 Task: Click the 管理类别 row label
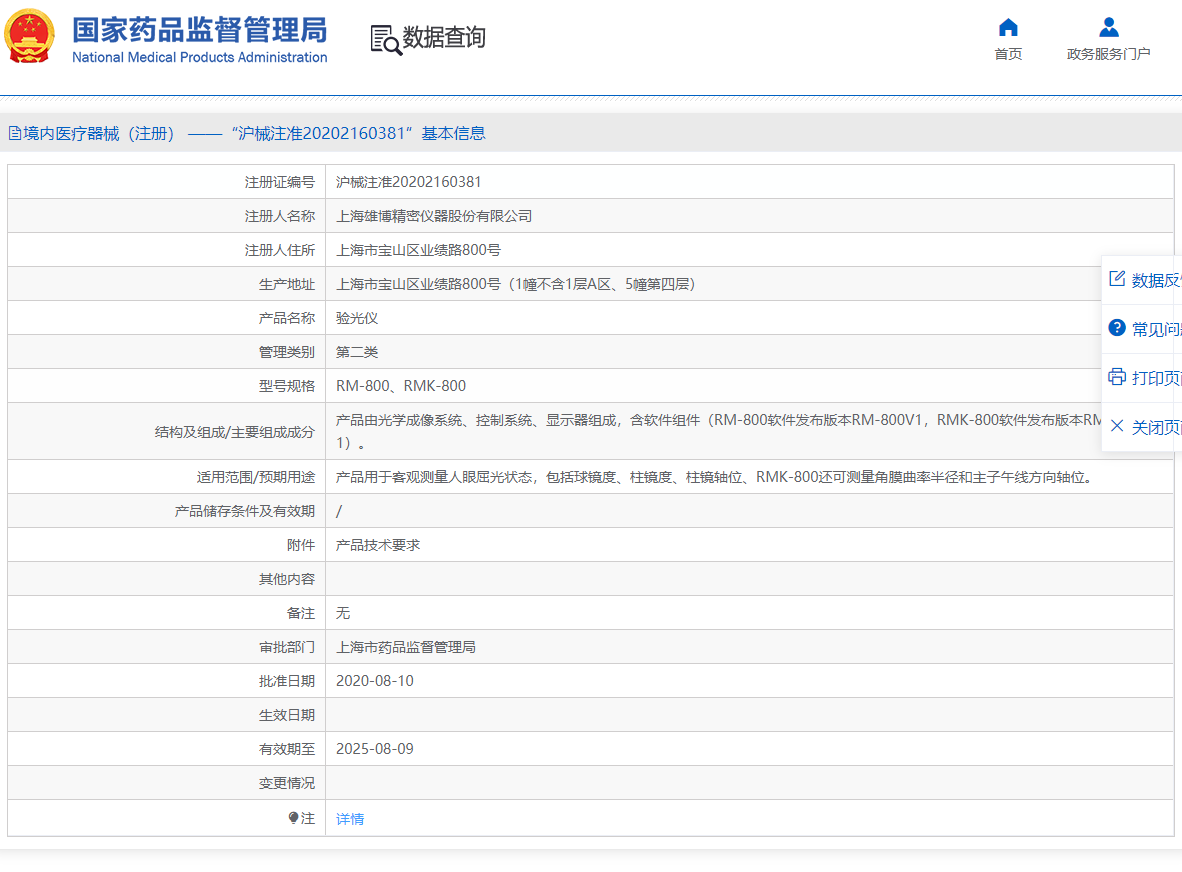click(x=286, y=352)
